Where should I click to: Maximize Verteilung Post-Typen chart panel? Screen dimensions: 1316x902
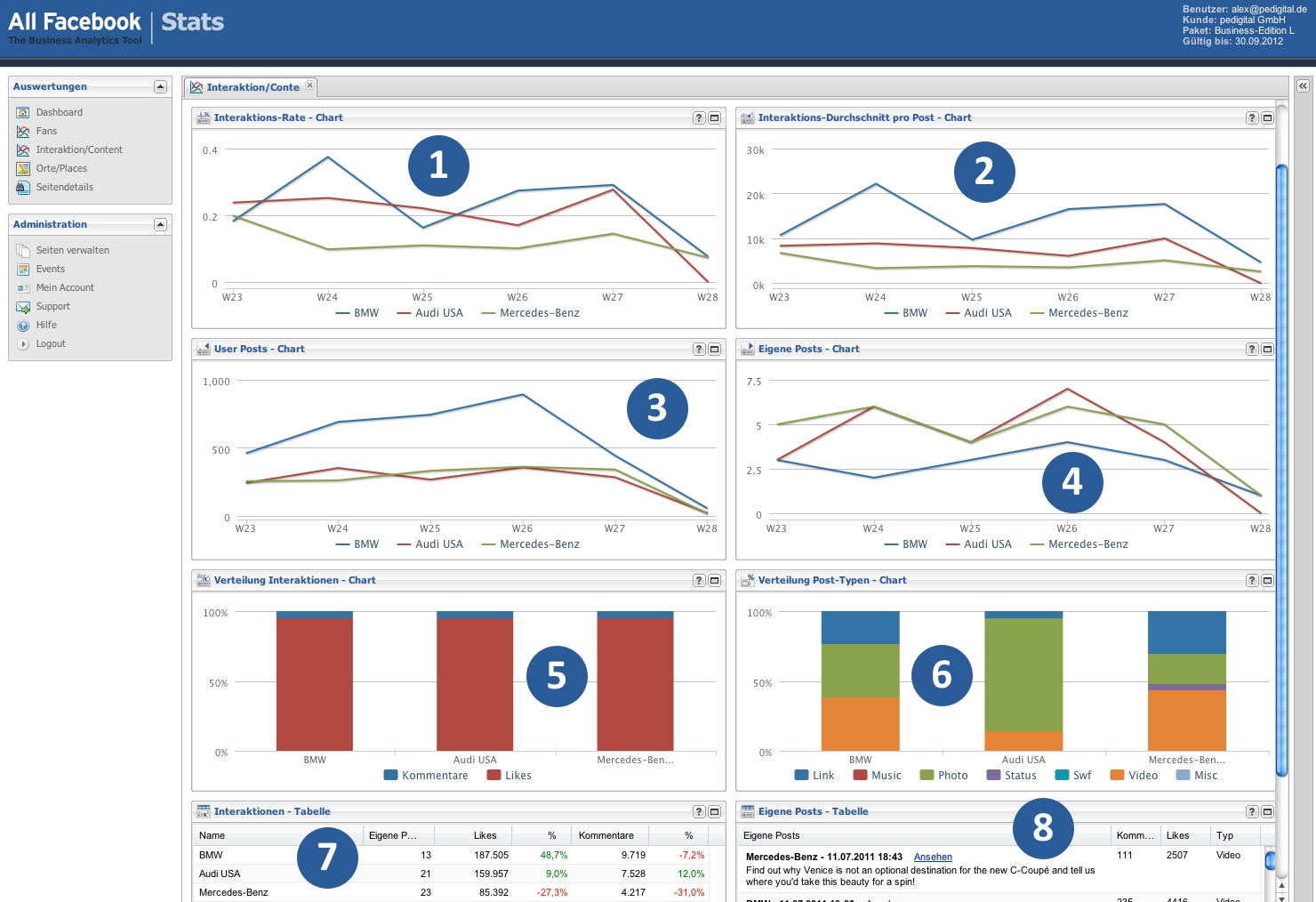[1267, 580]
